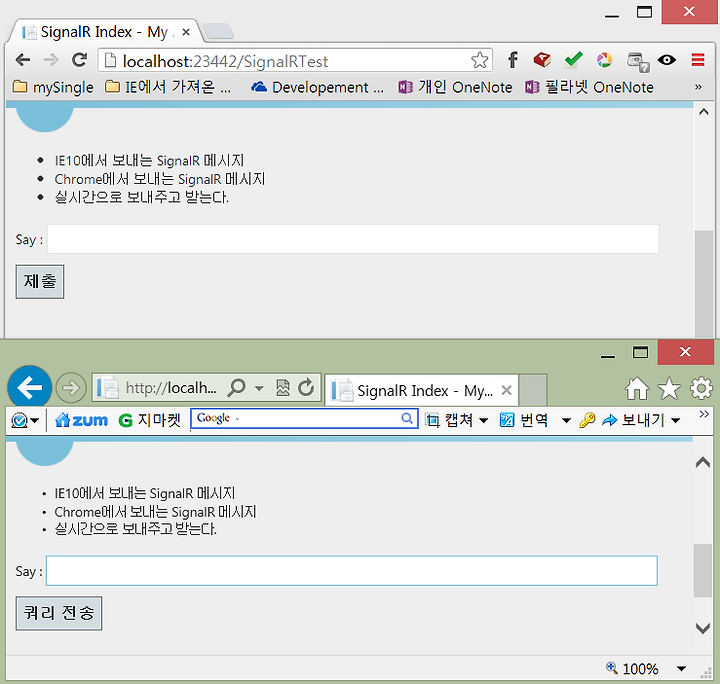Click the Say input field in IE
The height and width of the screenshot is (684, 720).
[352, 571]
